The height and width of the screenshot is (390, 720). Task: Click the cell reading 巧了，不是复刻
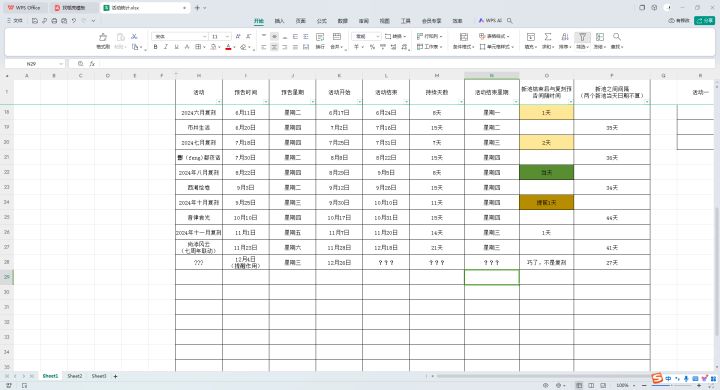(546, 263)
